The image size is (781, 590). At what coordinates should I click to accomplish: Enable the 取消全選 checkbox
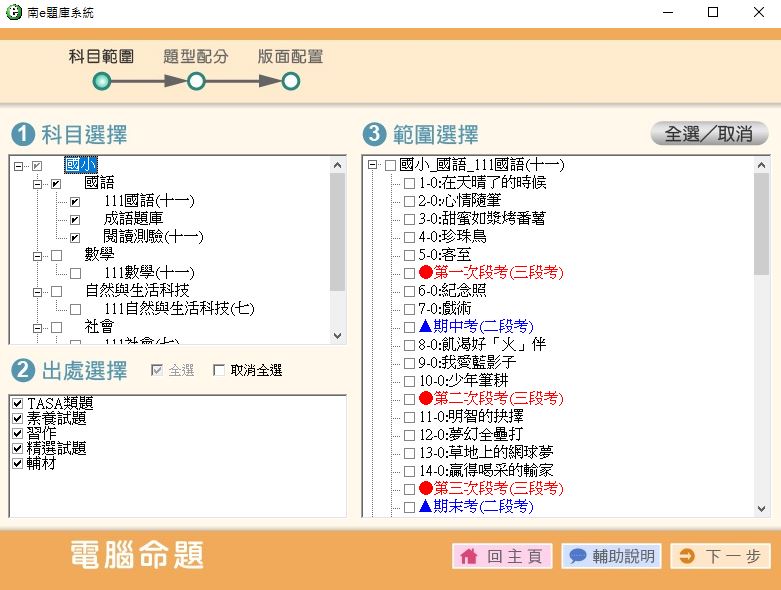tap(219, 371)
